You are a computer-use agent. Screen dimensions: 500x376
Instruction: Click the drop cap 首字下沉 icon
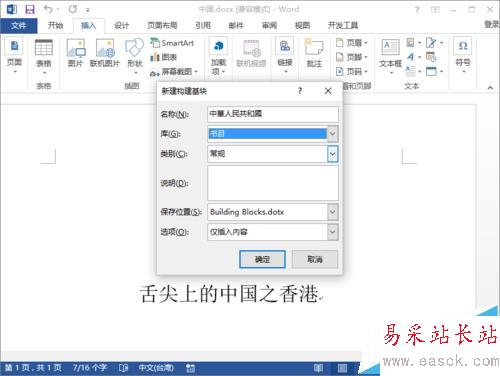pyautogui.click(x=414, y=71)
